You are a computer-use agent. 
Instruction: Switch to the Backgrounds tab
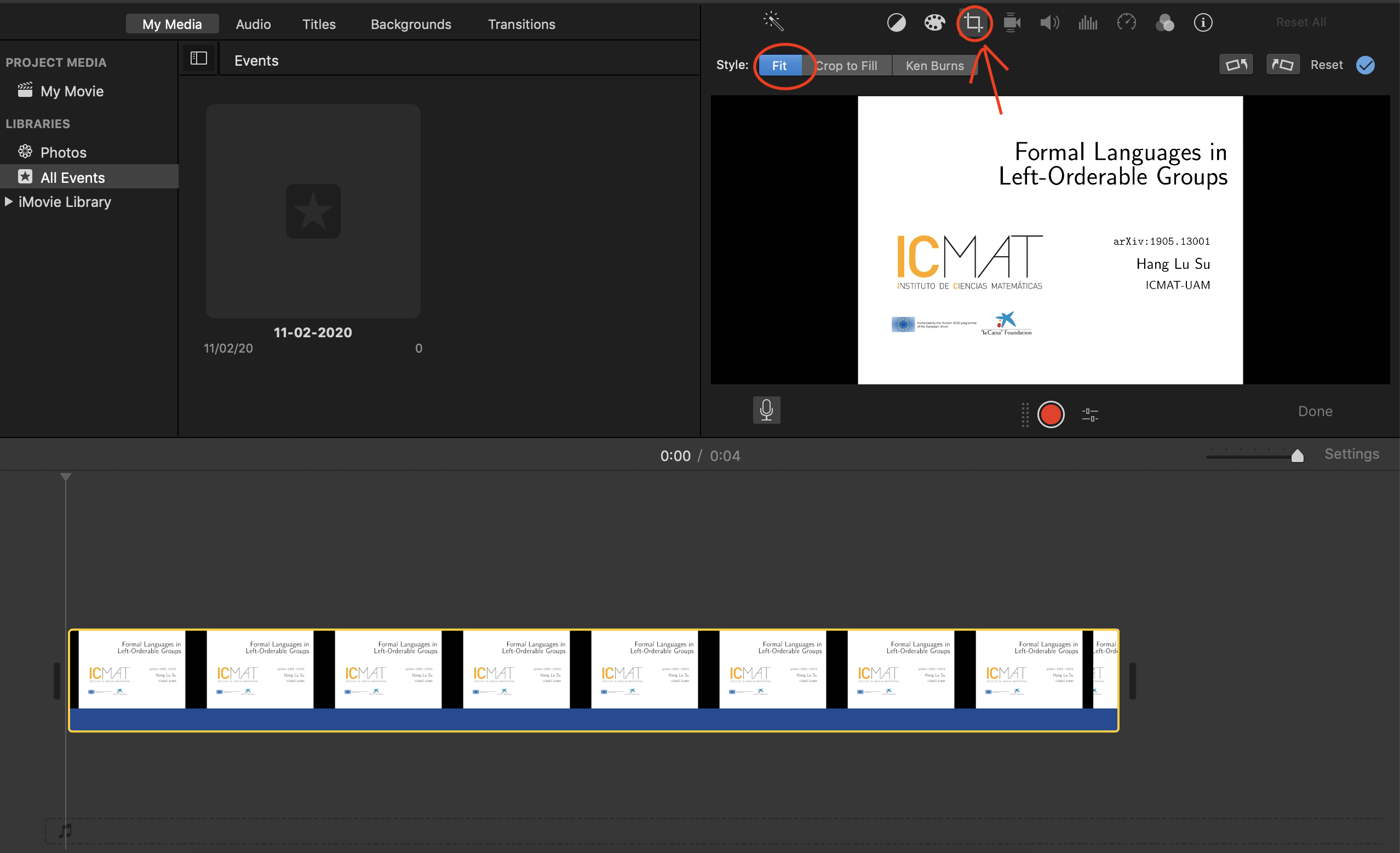pos(411,24)
